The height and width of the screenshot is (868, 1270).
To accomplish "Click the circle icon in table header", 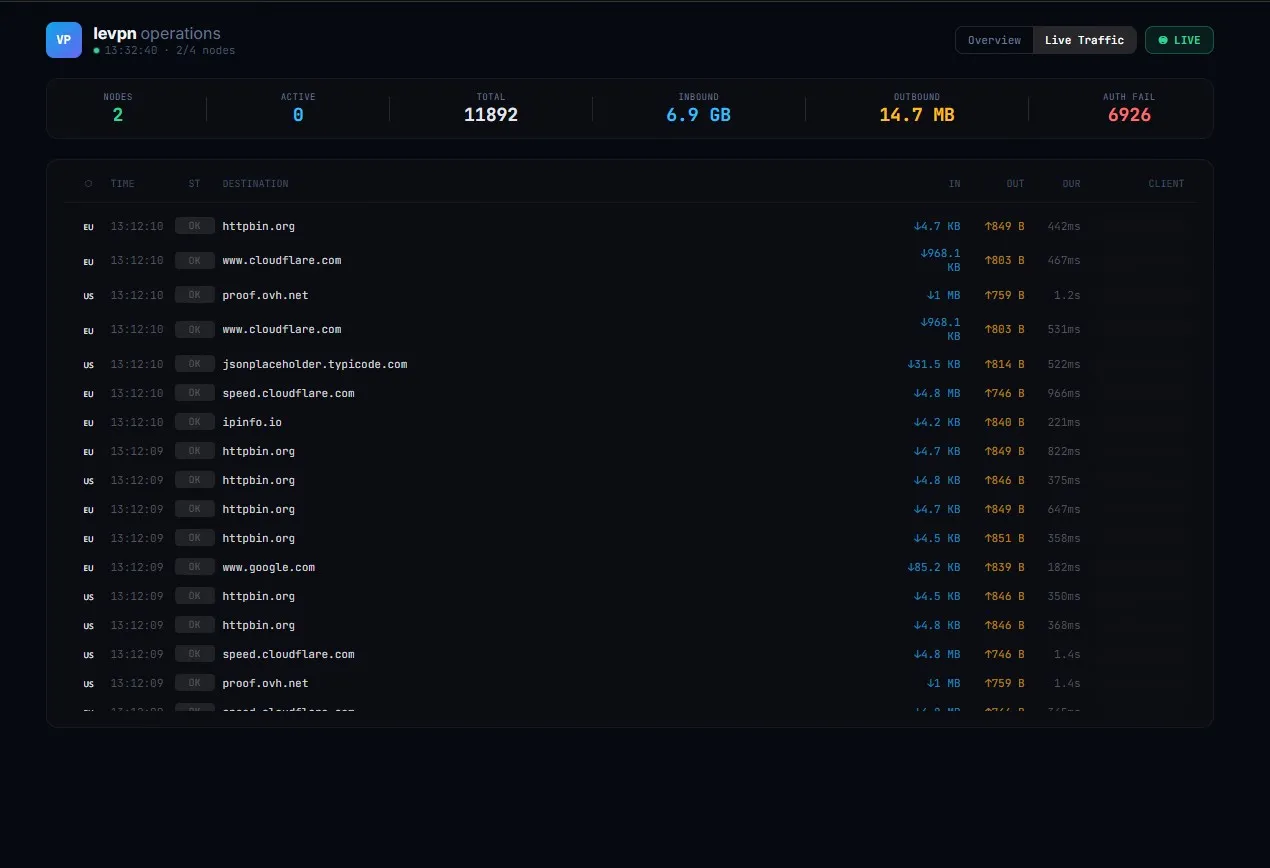I will [x=88, y=184].
